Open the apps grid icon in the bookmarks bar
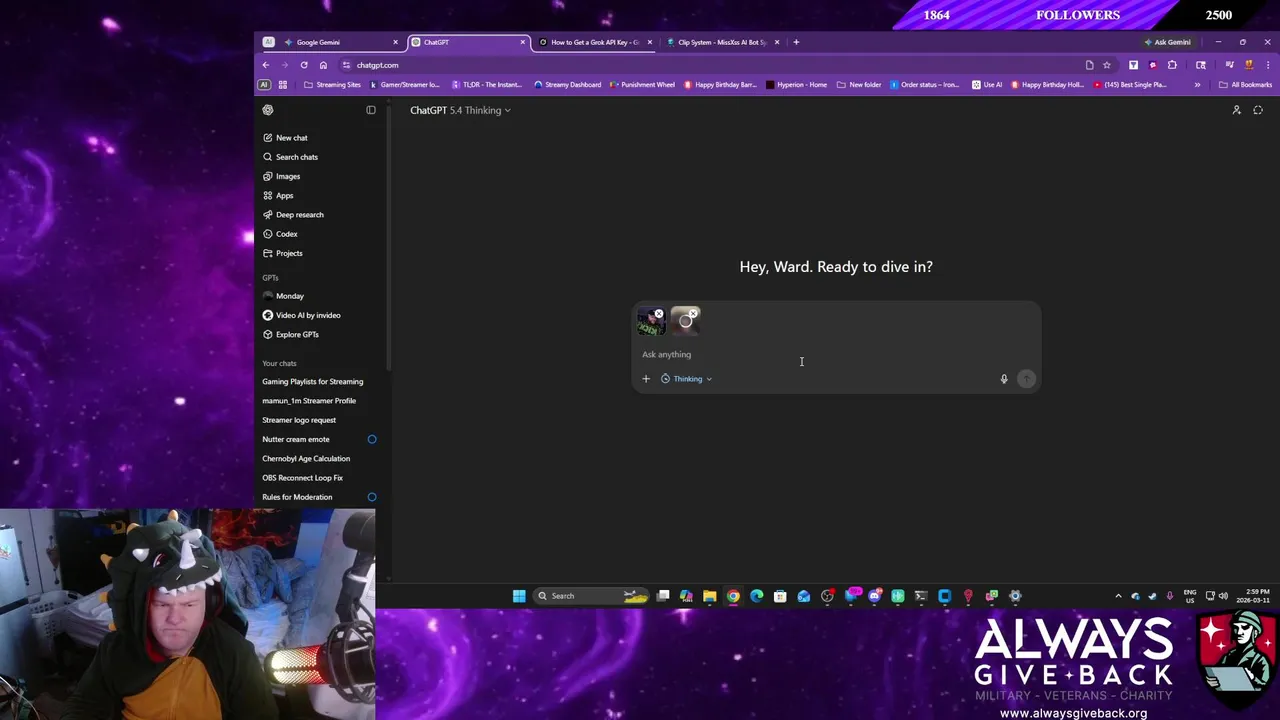The height and width of the screenshot is (720, 1280). pyautogui.click(x=283, y=85)
